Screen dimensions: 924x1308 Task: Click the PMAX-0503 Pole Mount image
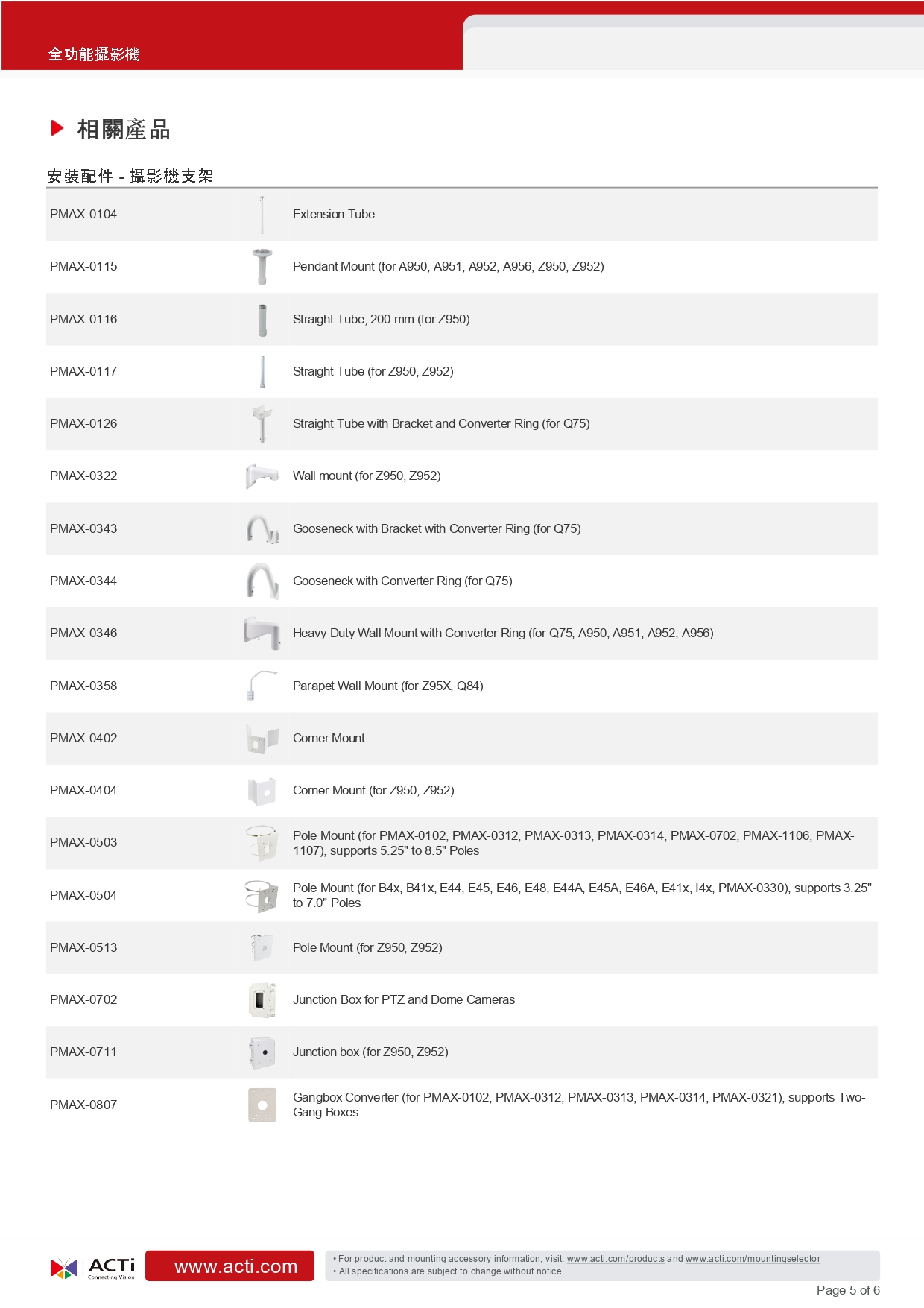tap(262, 843)
